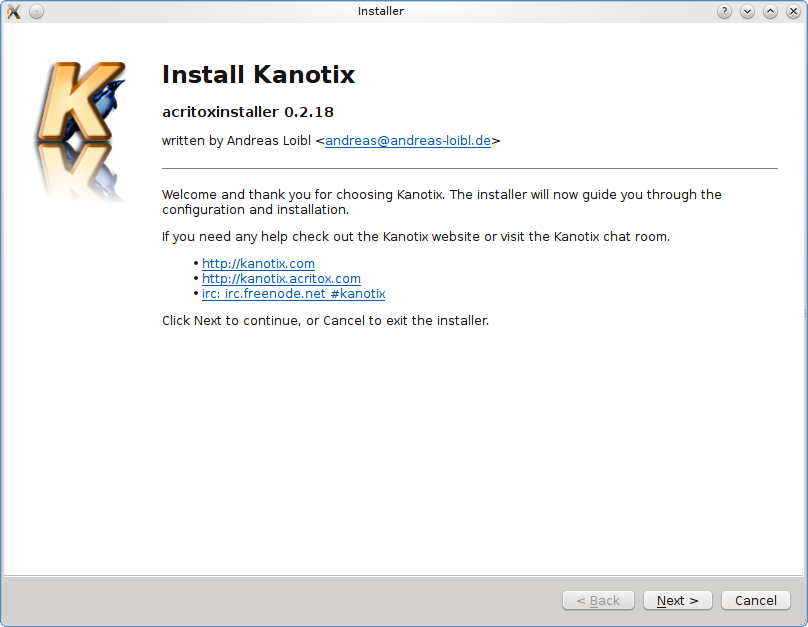Screen dimensions: 808x627
Task: Click the 'Click Next to continue' instruction text
Action: pos(325,320)
